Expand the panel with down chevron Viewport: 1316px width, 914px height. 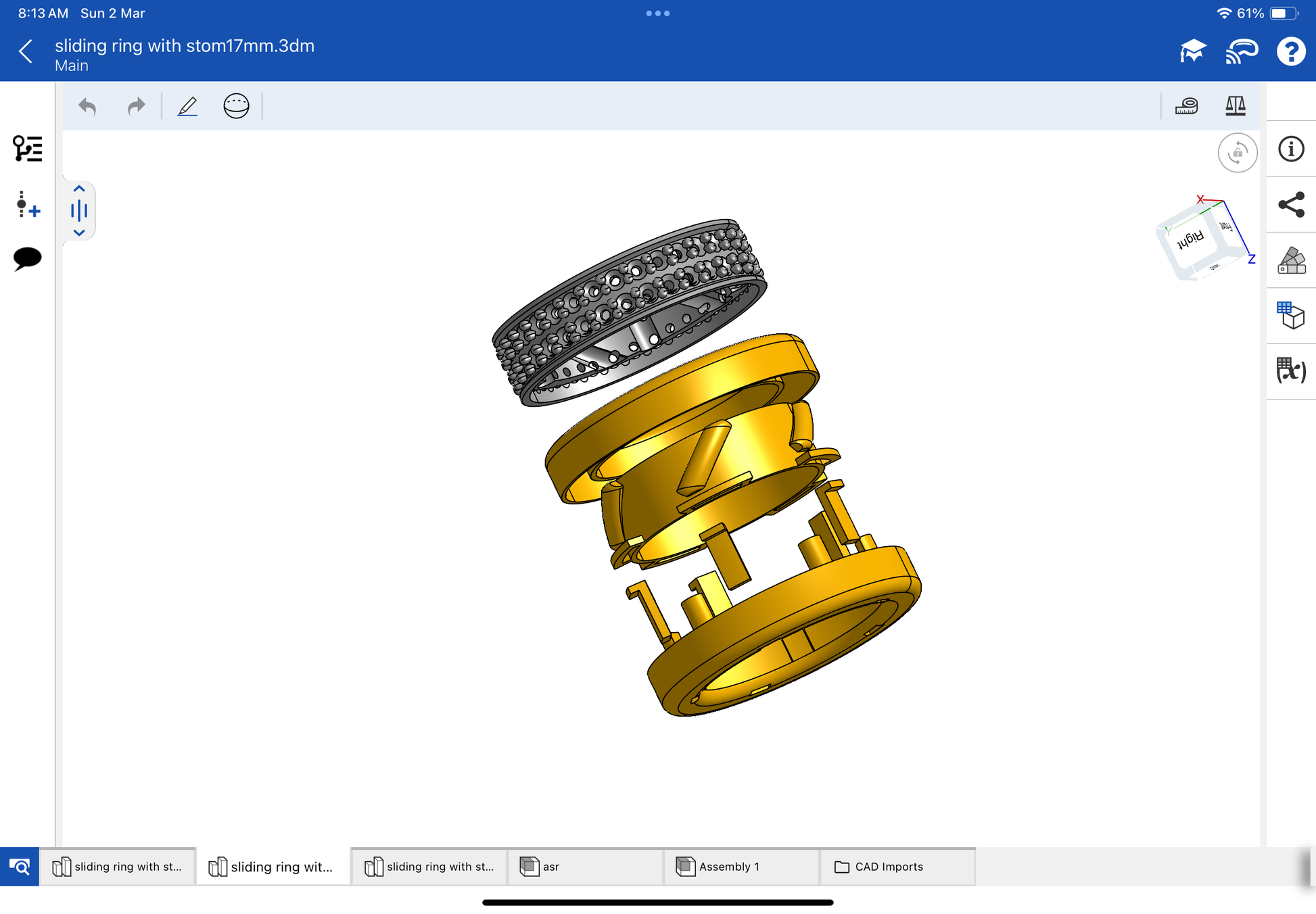pos(79,233)
